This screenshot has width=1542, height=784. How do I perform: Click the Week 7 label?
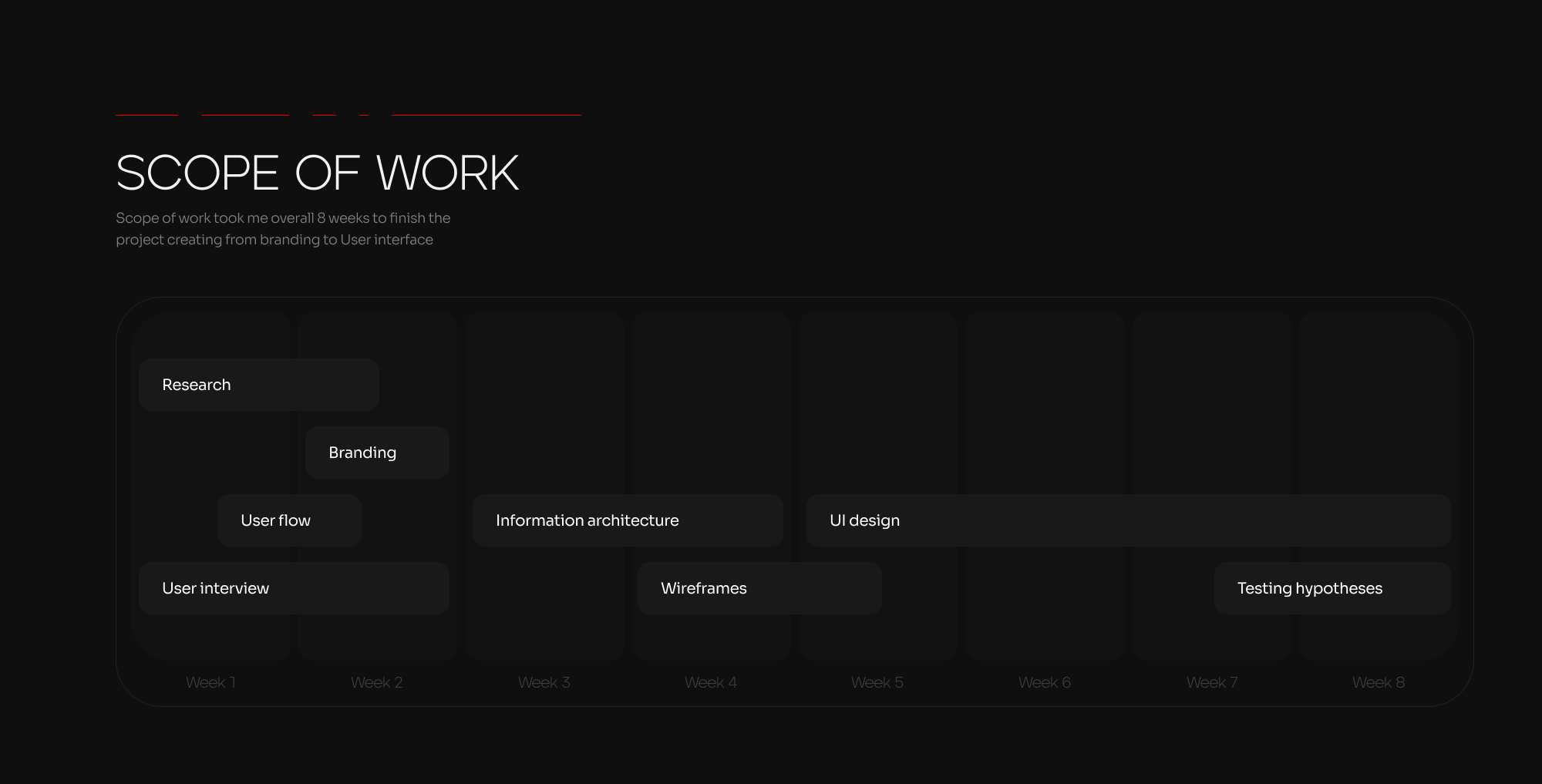pyautogui.click(x=1212, y=682)
